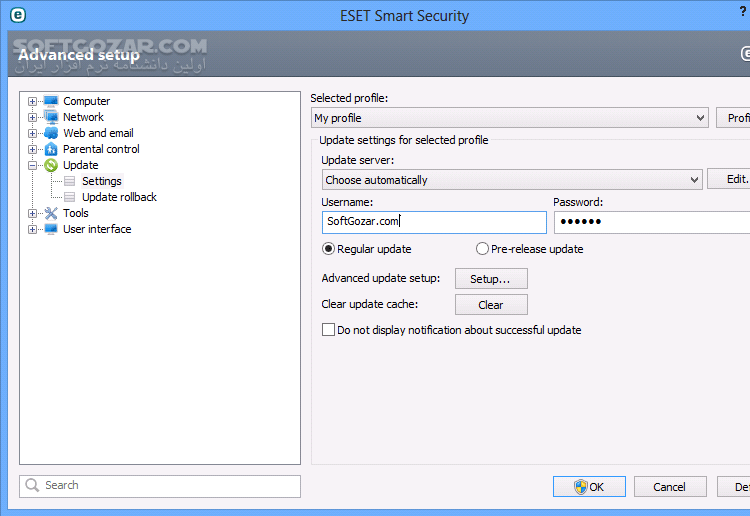Screen dimensions: 750x516
Task: Click the Parental control icon
Action: 51,149
